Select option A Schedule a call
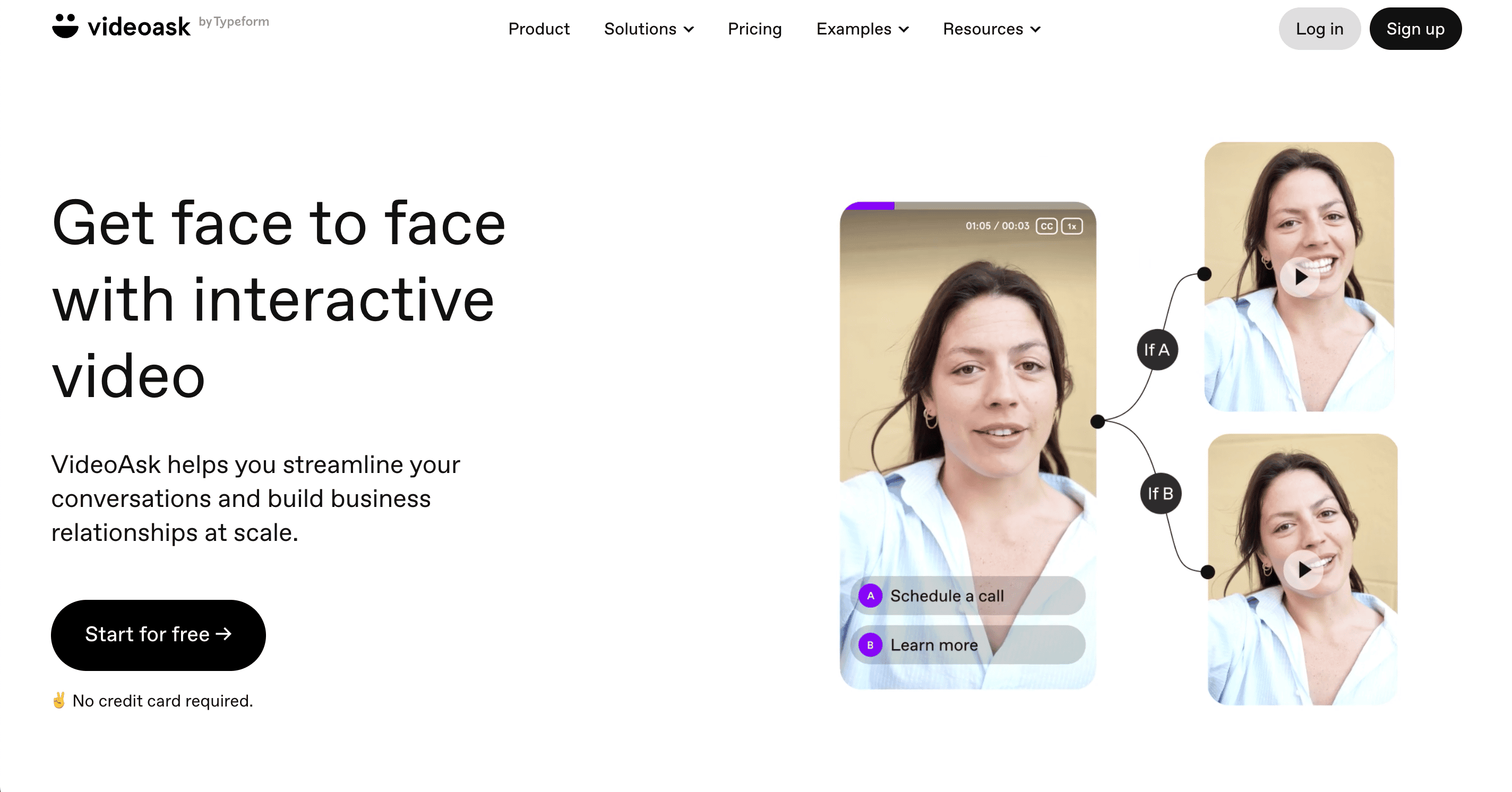 [x=967, y=596]
